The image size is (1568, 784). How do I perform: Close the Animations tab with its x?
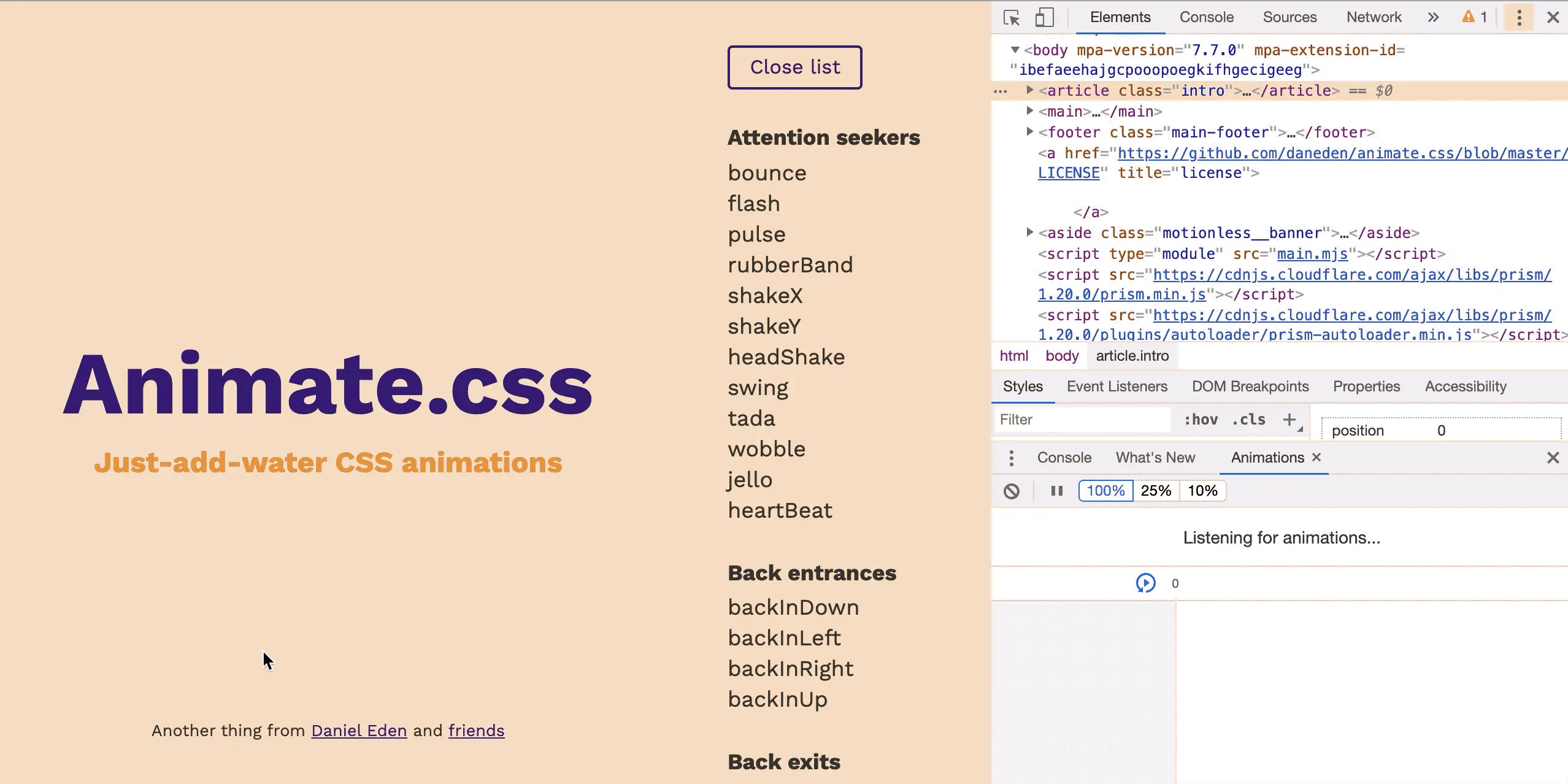coord(1316,458)
